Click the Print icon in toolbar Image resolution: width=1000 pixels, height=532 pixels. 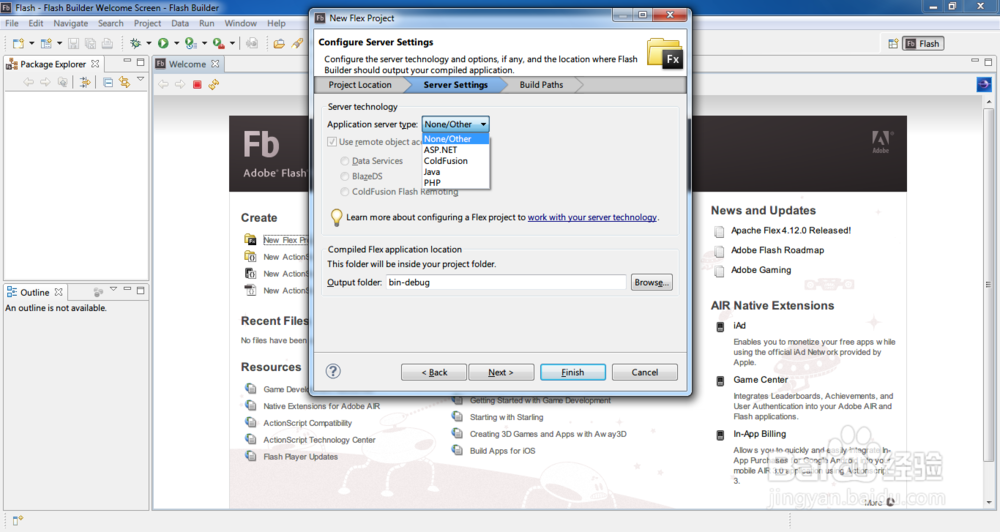point(107,43)
